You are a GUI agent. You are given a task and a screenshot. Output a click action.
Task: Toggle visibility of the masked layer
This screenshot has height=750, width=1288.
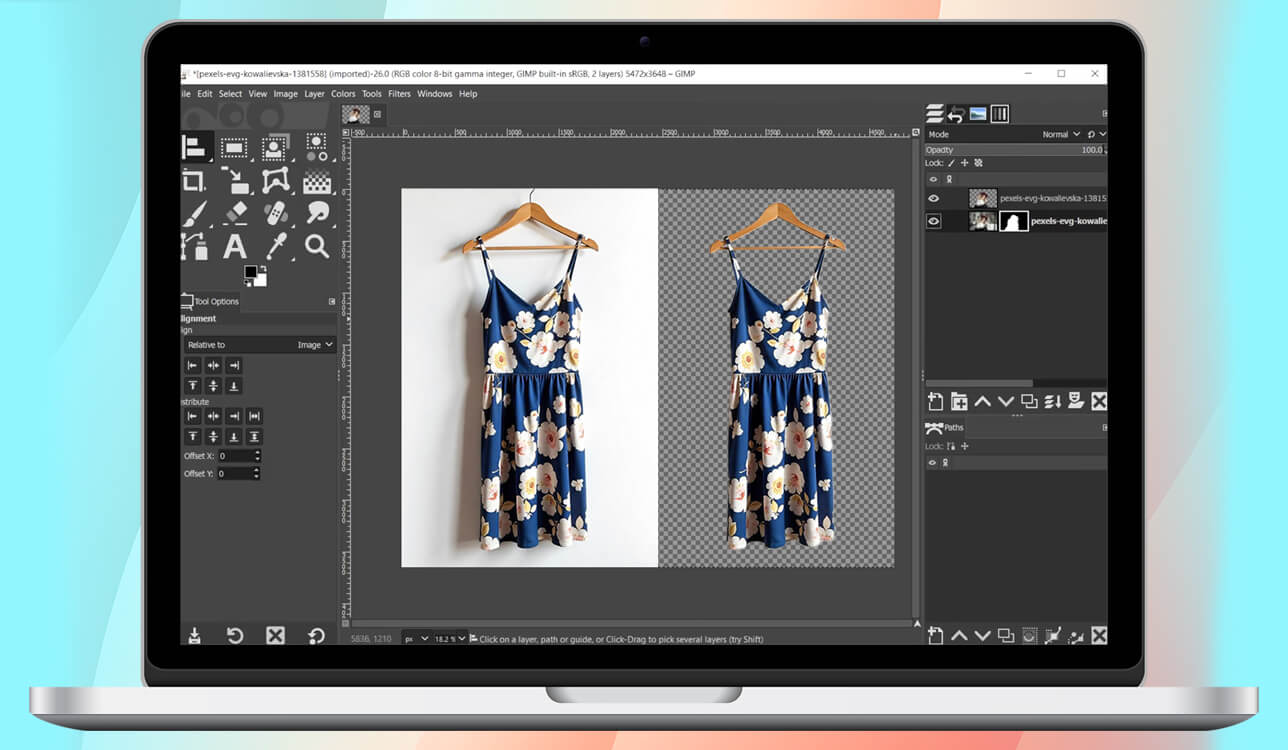933,220
